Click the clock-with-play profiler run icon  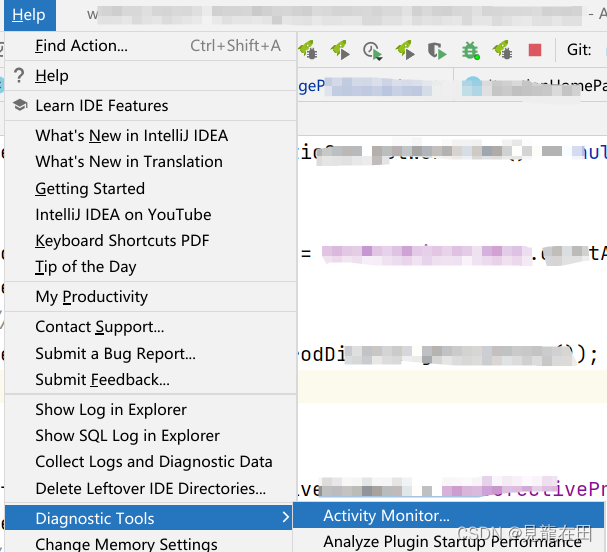point(372,51)
